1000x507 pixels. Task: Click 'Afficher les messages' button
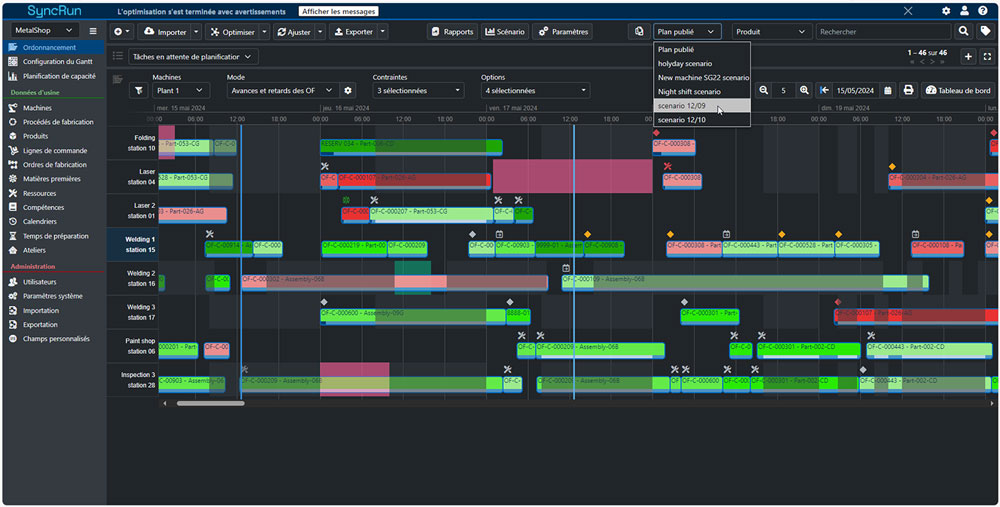[x=339, y=11]
